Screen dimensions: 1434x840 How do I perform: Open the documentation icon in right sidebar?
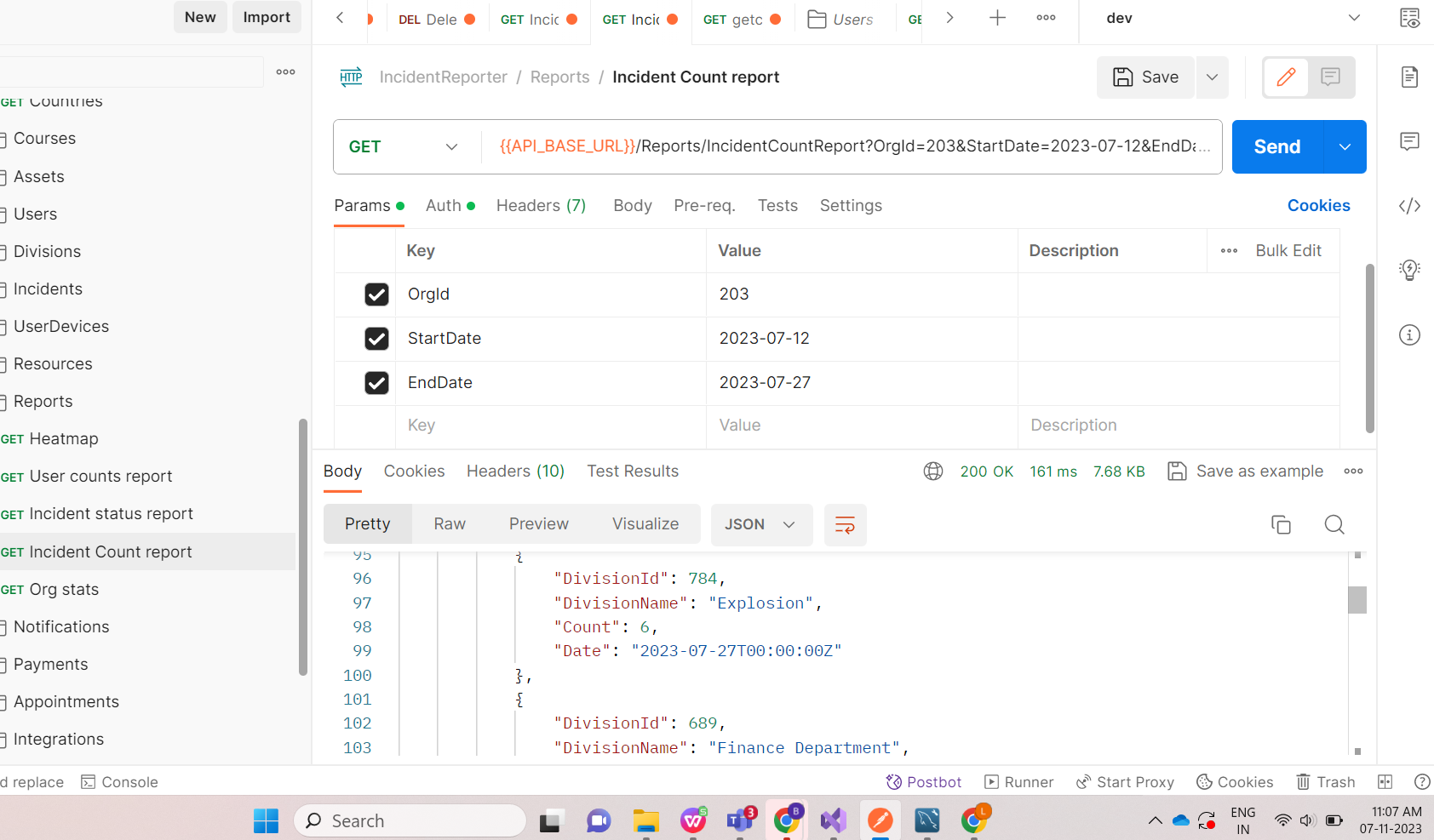[x=1409, y=77]
